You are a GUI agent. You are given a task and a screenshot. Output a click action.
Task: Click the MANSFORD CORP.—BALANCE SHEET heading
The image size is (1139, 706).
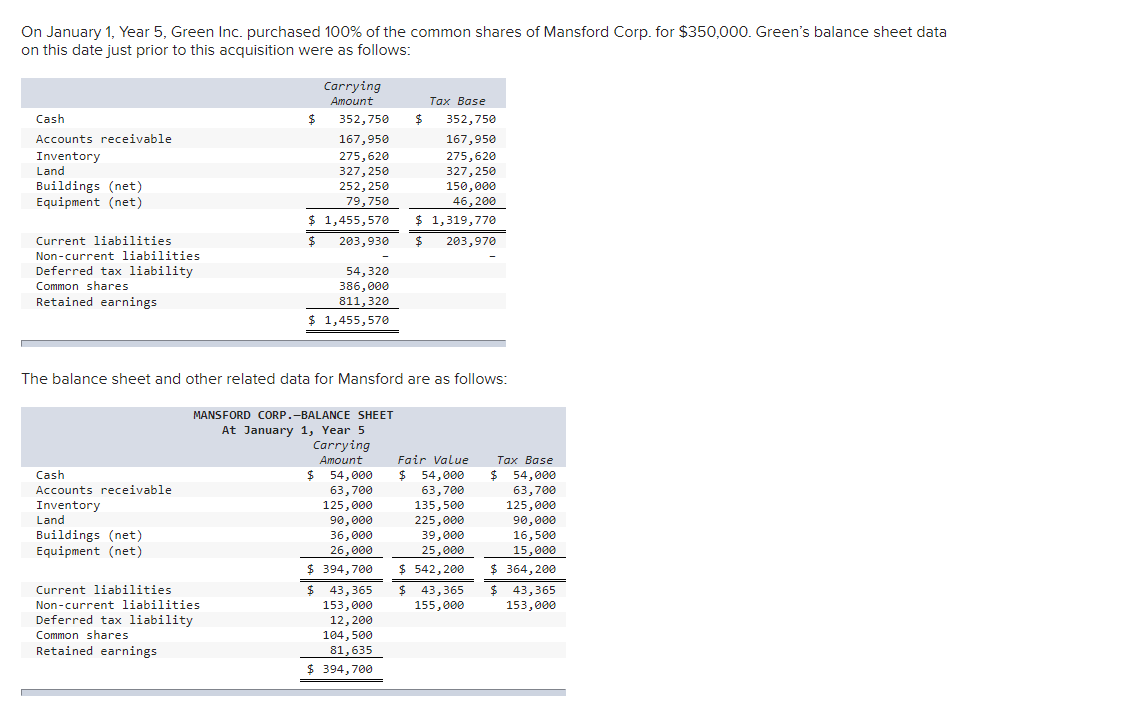point(293,415)
